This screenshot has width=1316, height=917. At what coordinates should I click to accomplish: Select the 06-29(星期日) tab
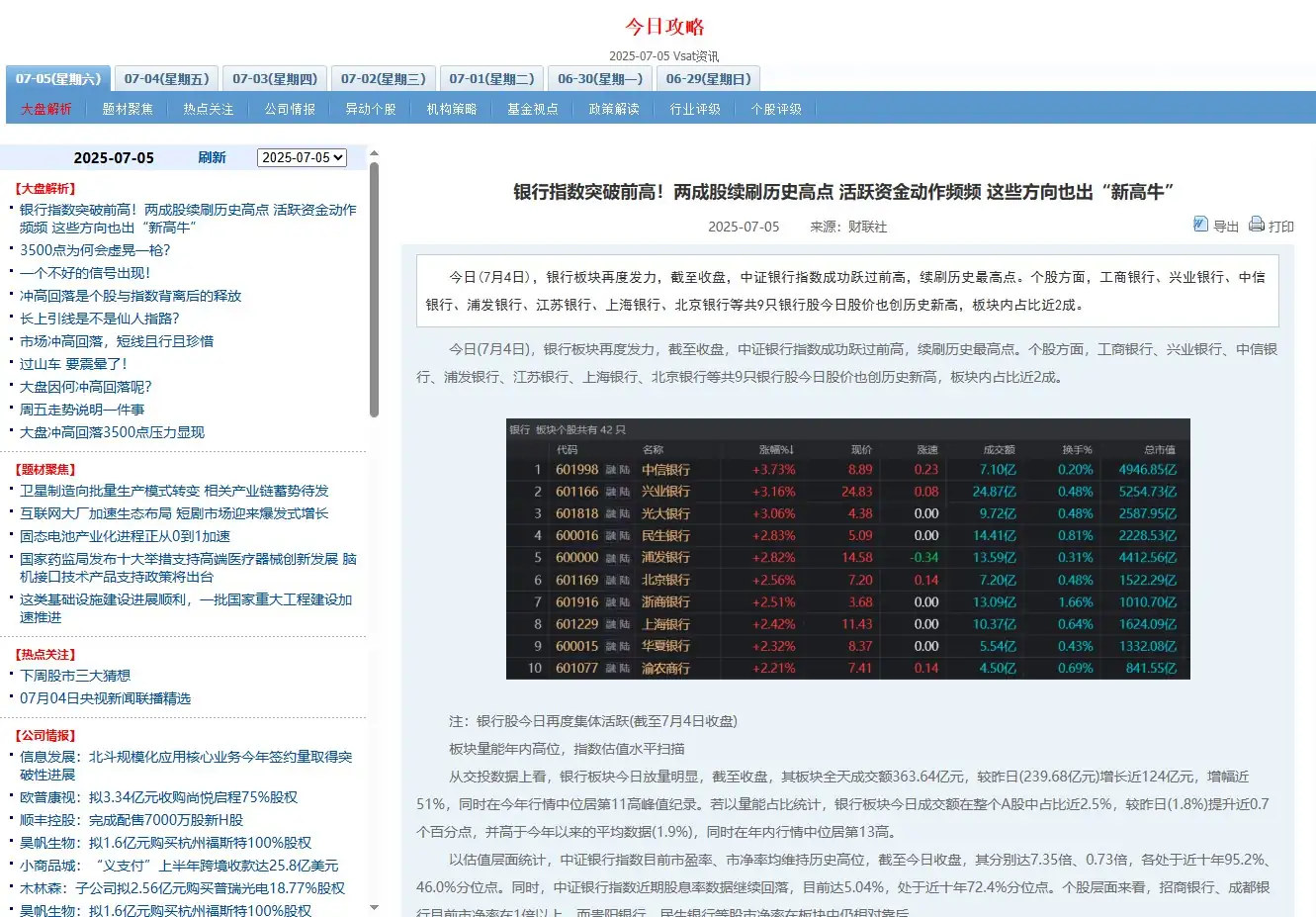[709, 77]
